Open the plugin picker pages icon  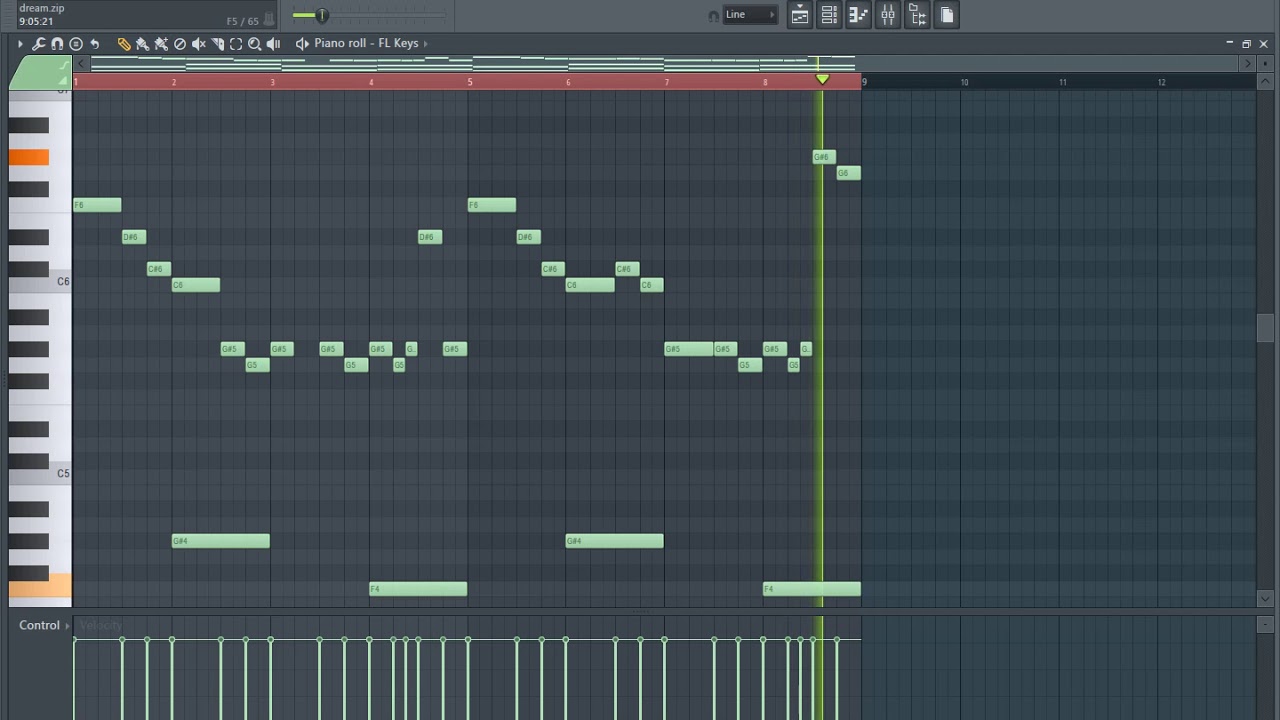pos(947,15)
